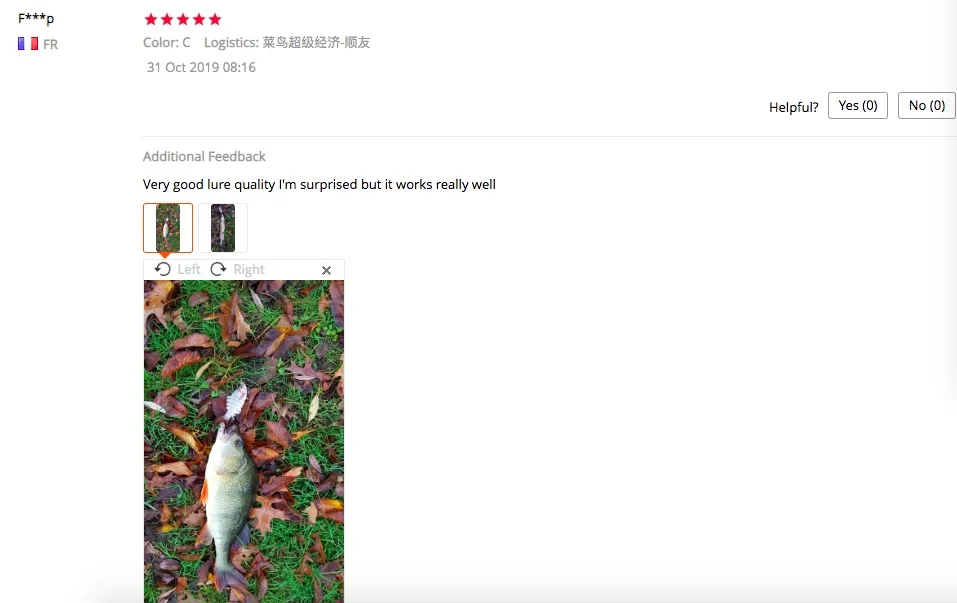
Task: Click the review text about lure quality
Action: click(x=319, y=184)
